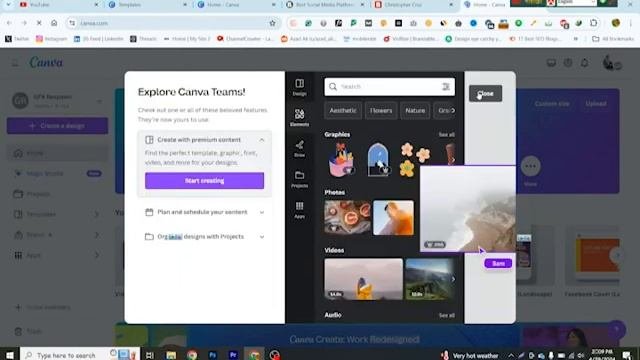Open the Canva hamburger menu
Screen dimensions: 640x360
pyautogui.click(x=15, y=63)
